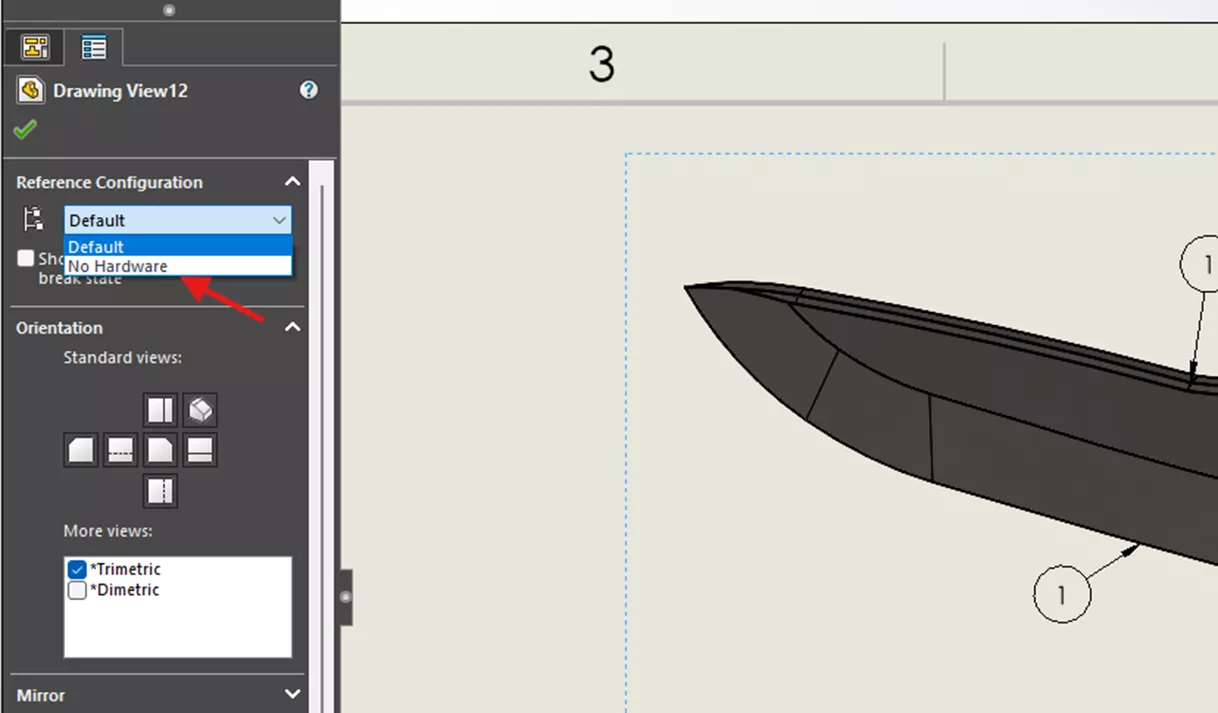The width and height of the screenshot is (1218, 713).
Task: Select Default in the open configuration list
Action: point(97,246)
